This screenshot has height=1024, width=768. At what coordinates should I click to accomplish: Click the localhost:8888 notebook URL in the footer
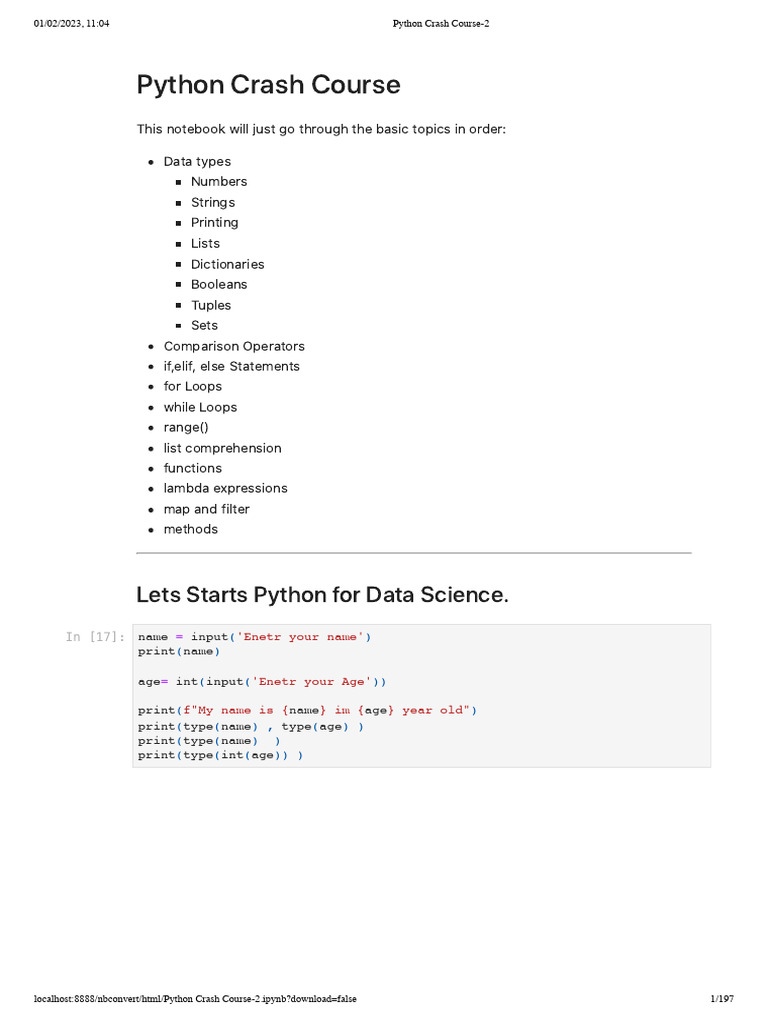point(195,999)
